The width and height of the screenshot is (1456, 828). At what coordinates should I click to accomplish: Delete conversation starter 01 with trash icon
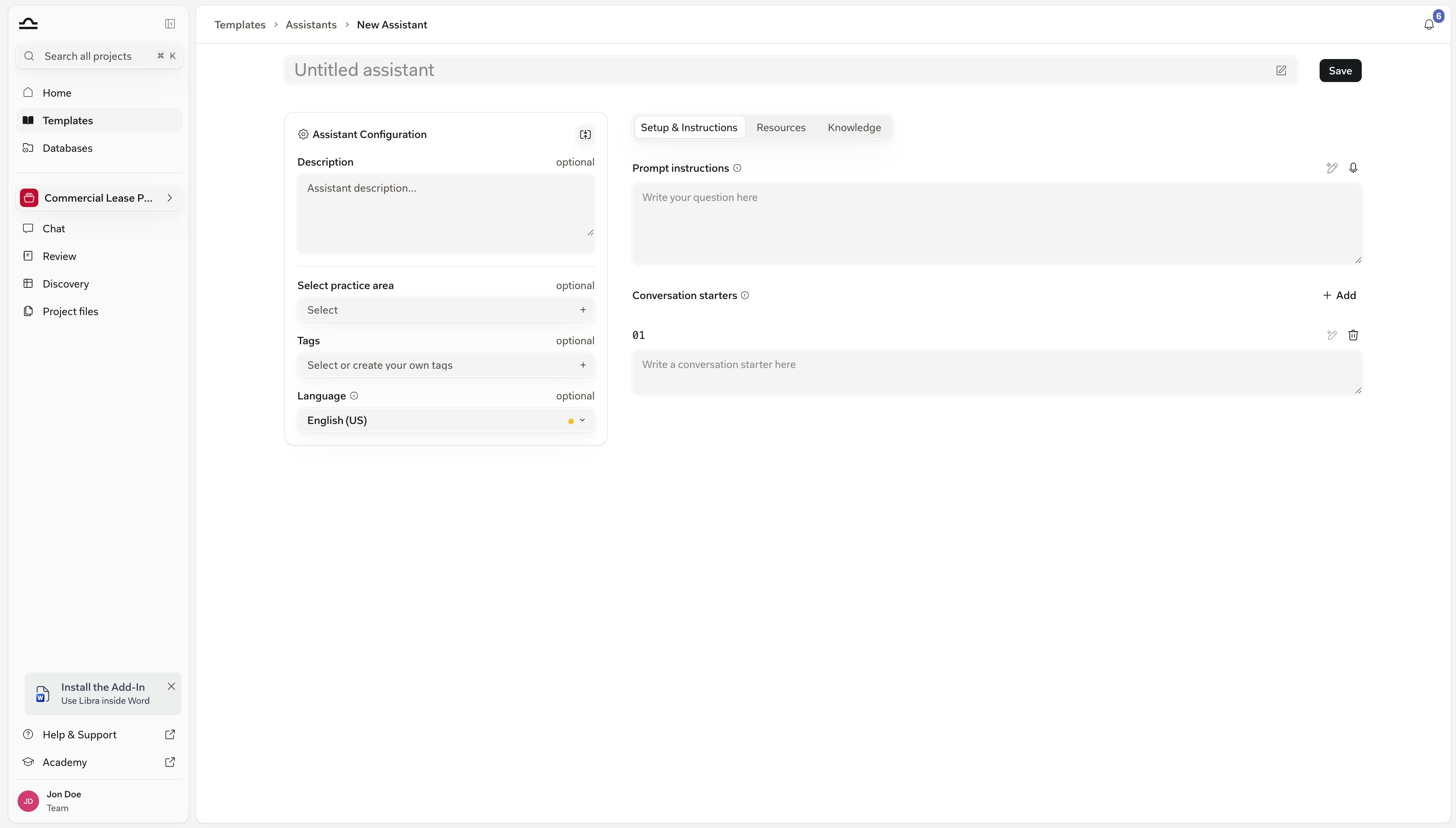(x=1353, y=335)
